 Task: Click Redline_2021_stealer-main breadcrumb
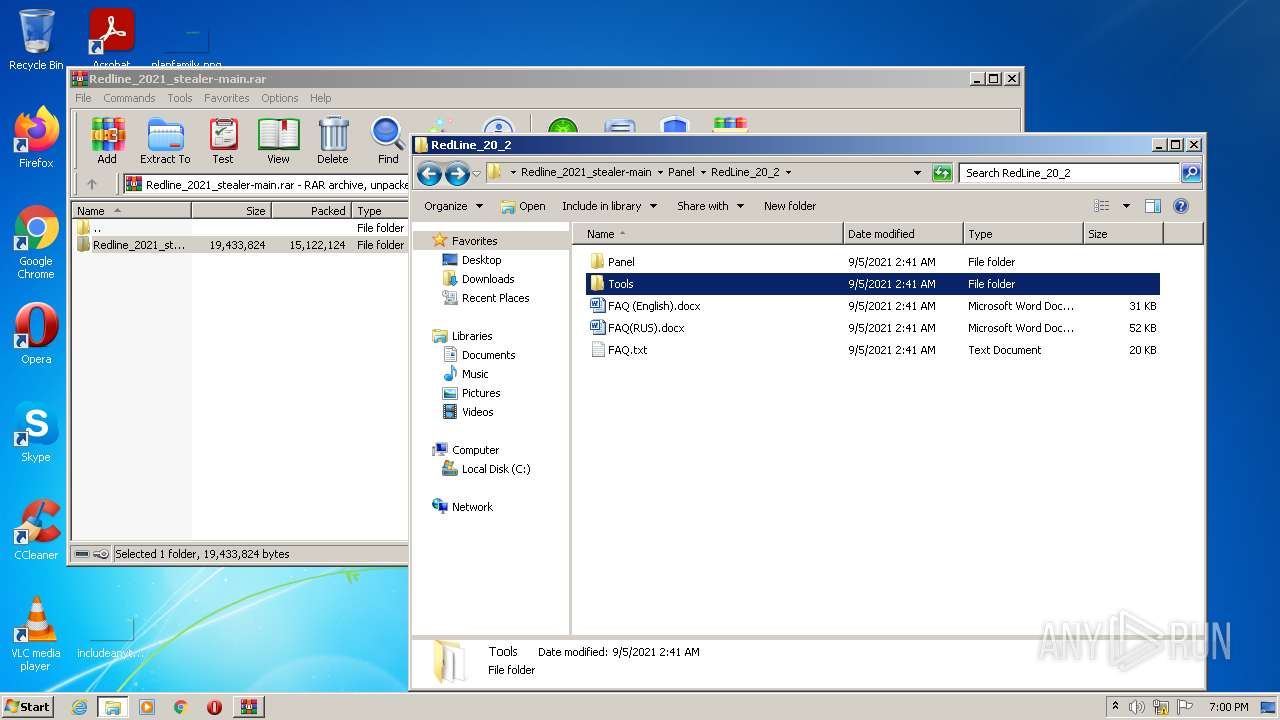(586, 172)
